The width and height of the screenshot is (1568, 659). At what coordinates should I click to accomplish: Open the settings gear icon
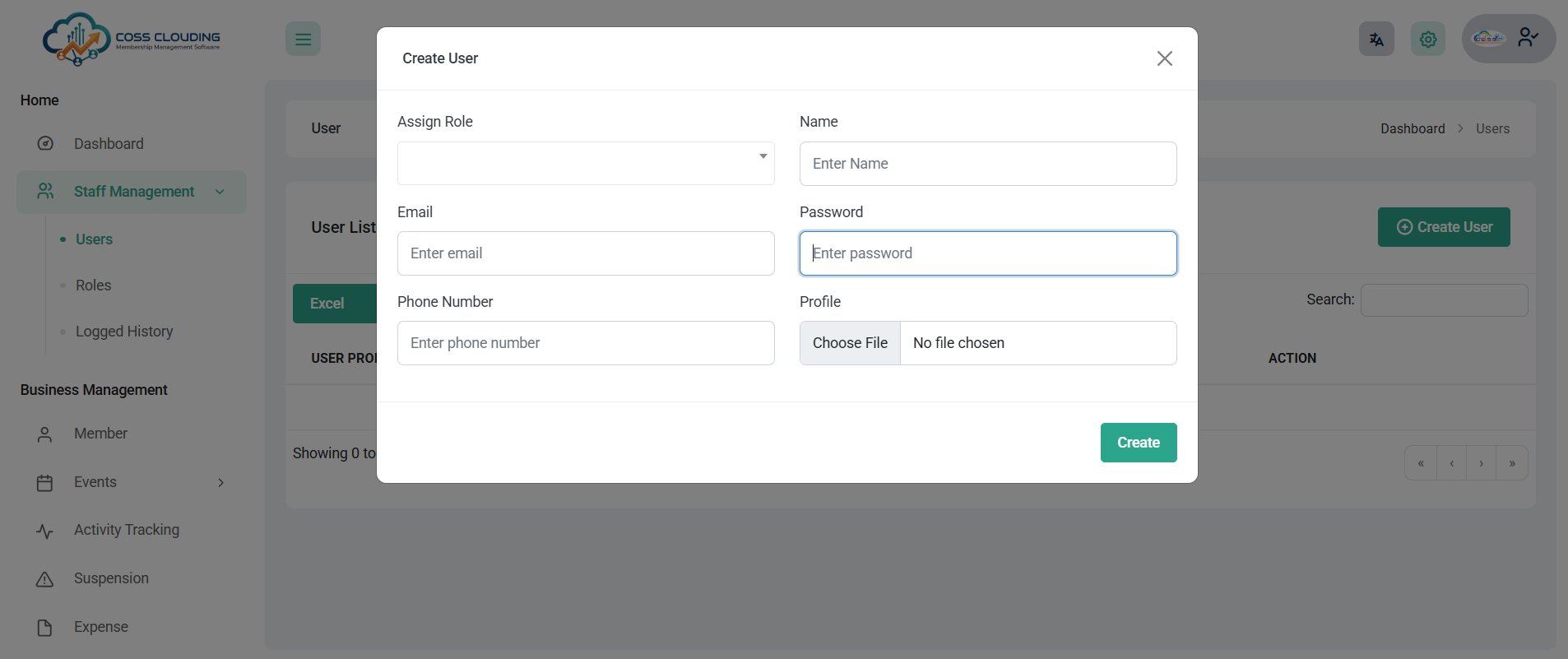pos(1428,39)
